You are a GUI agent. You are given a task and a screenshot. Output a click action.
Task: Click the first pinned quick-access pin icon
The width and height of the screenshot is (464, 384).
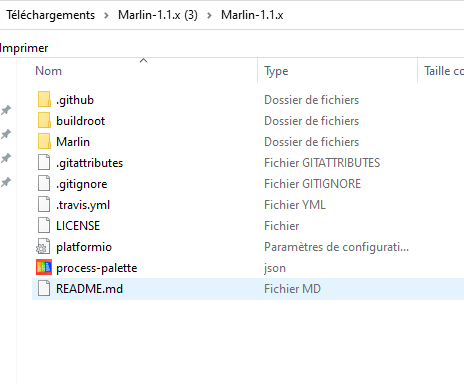[x=6, y=110]
